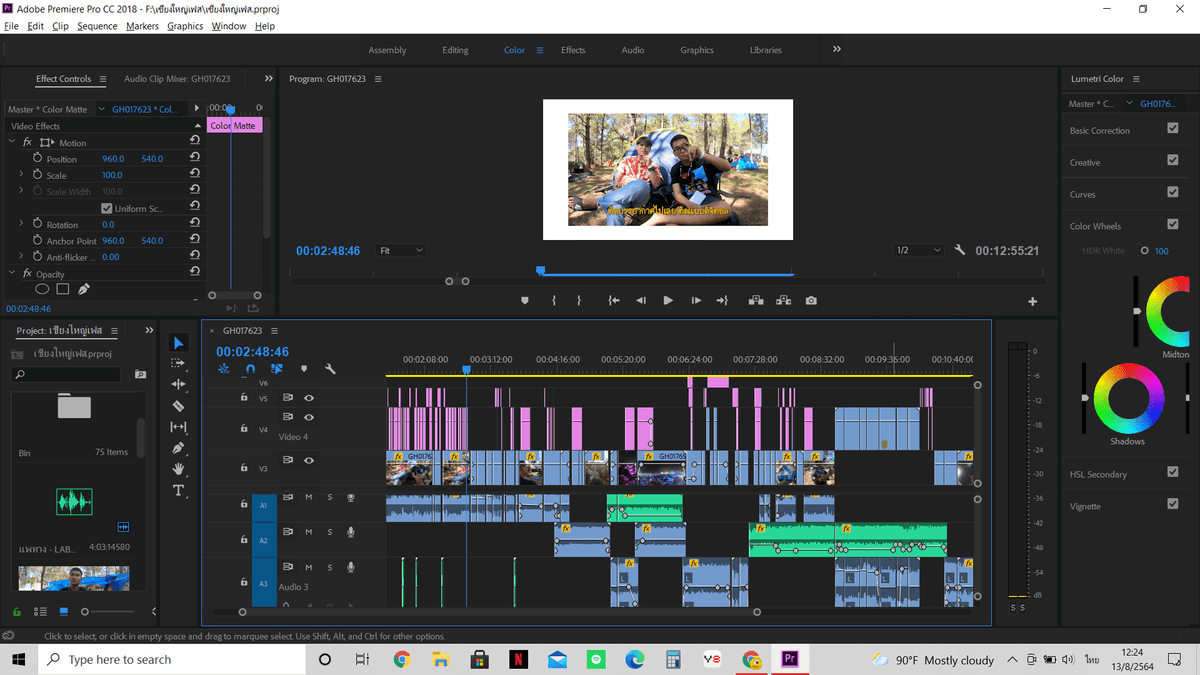1200x675 pixels.
Task: Switch to the Hand tool
Action: coord(179,469)
